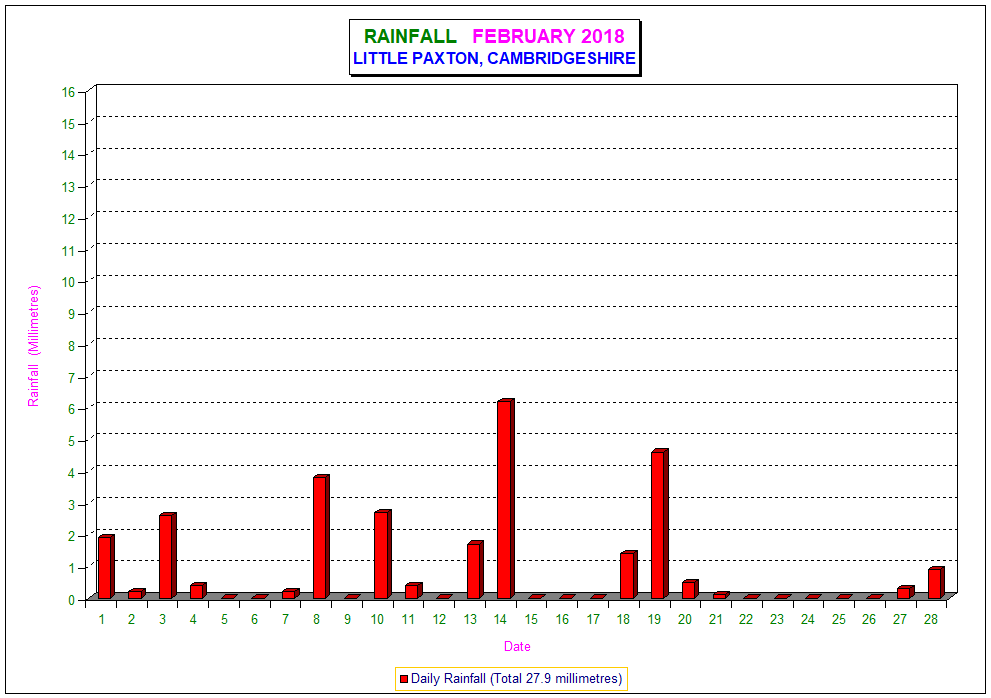Click the small bar for date 4

(198, 591)
